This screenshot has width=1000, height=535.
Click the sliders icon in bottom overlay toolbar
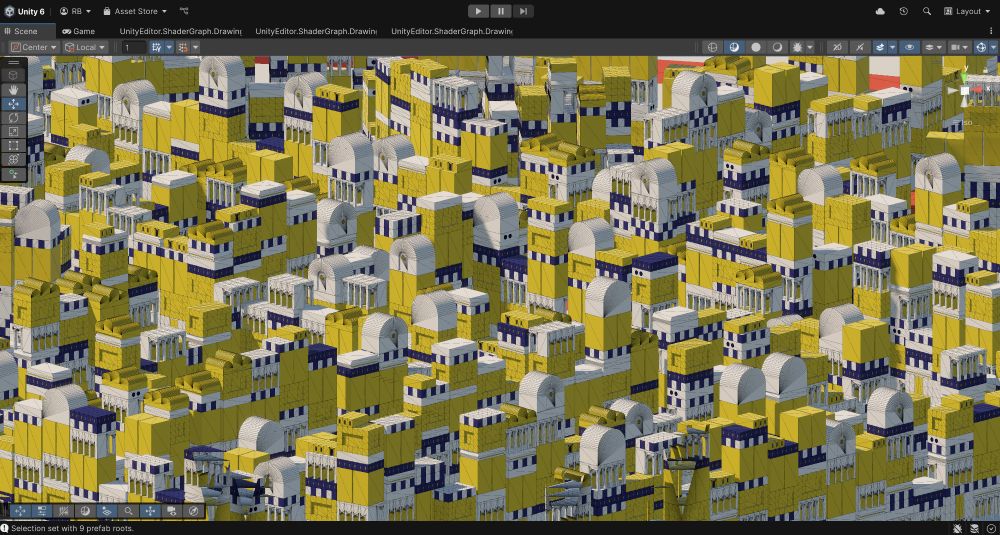(x=41, y=511)
